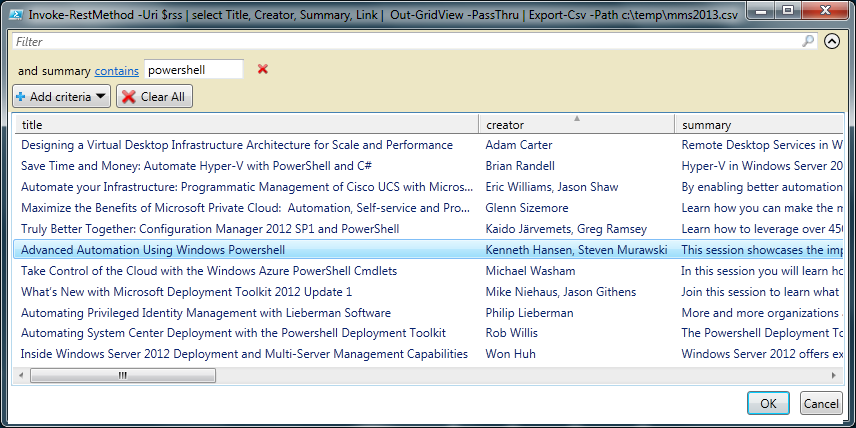Screen dimensions: 856x428
Task: Click inside the Filter search box
Action: pos(400,42)
